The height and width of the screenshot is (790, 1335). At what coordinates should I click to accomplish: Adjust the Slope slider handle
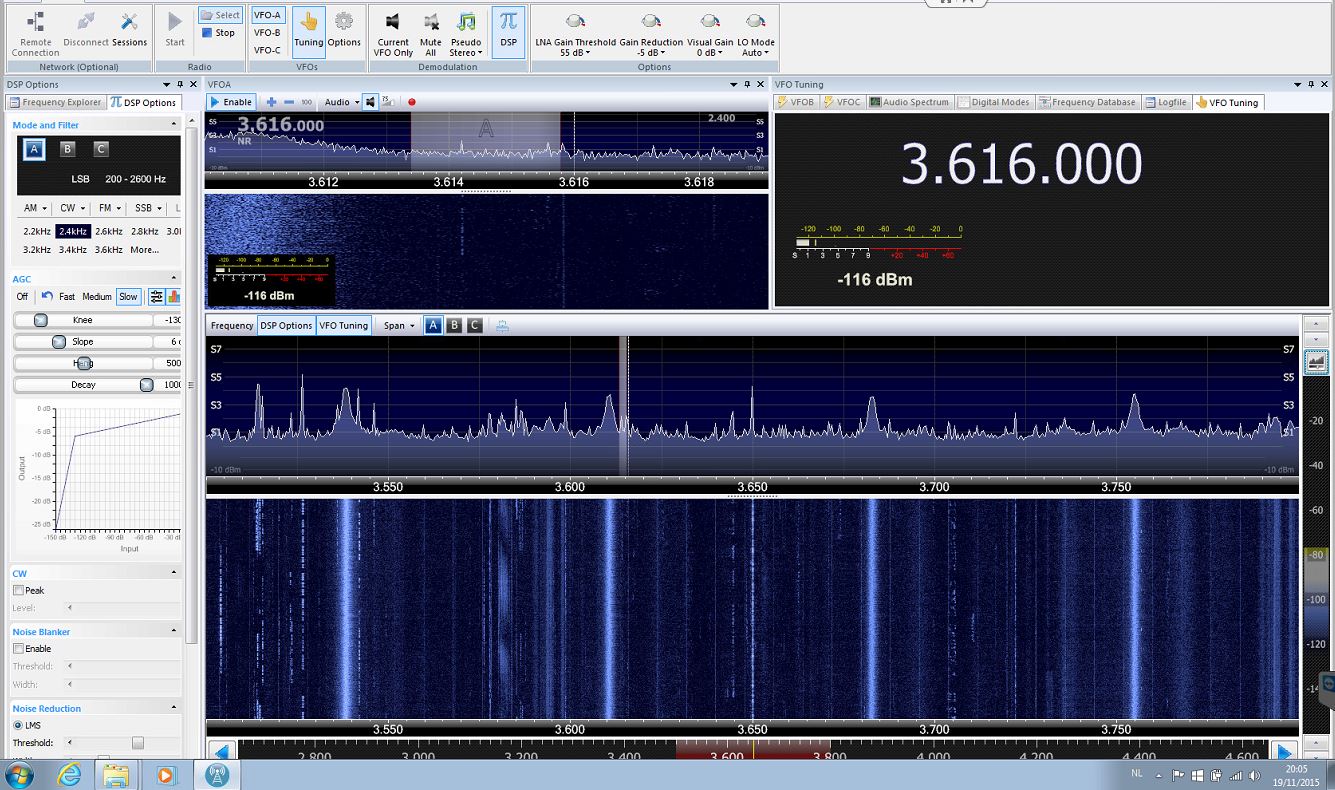[x=59, y=342]
